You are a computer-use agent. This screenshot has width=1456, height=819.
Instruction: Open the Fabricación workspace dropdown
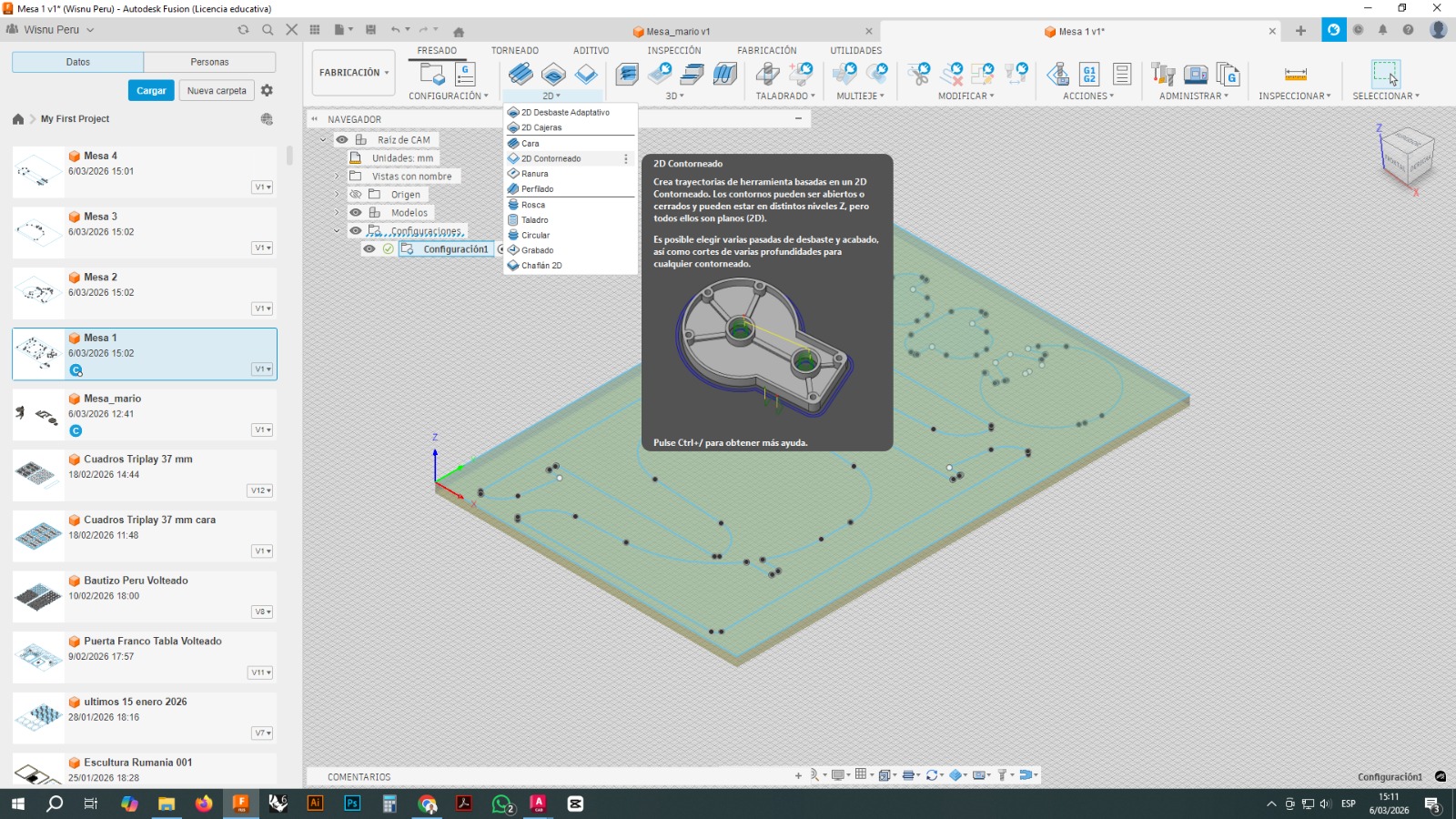point(354,73)
